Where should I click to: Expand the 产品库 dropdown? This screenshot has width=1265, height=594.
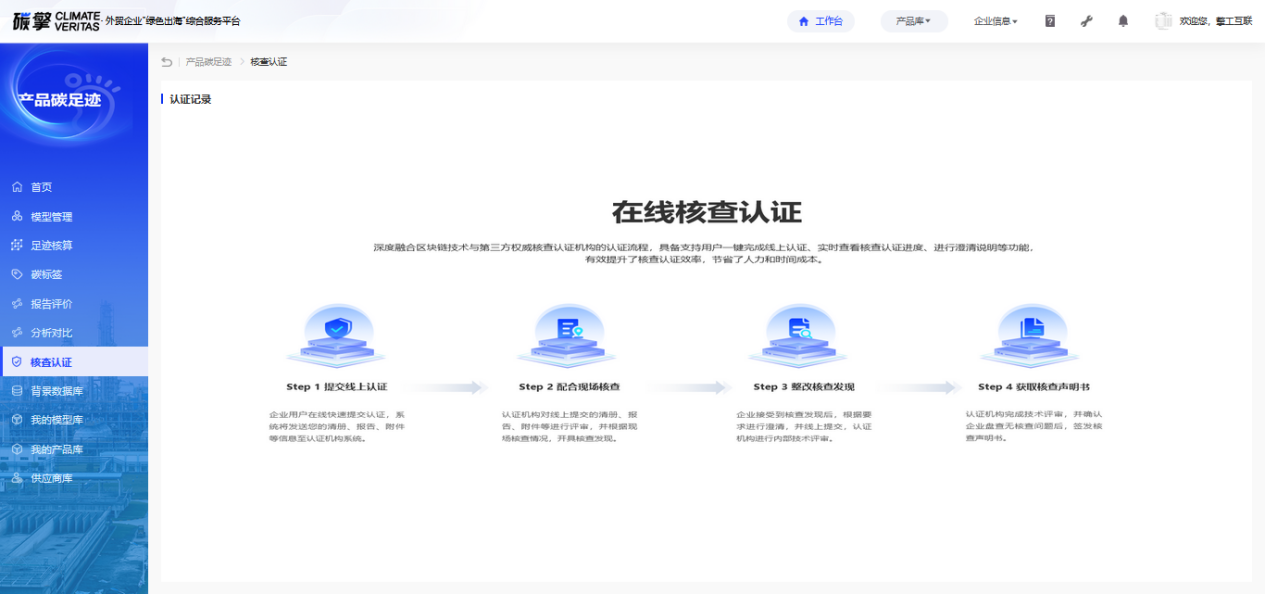[913, 21]
